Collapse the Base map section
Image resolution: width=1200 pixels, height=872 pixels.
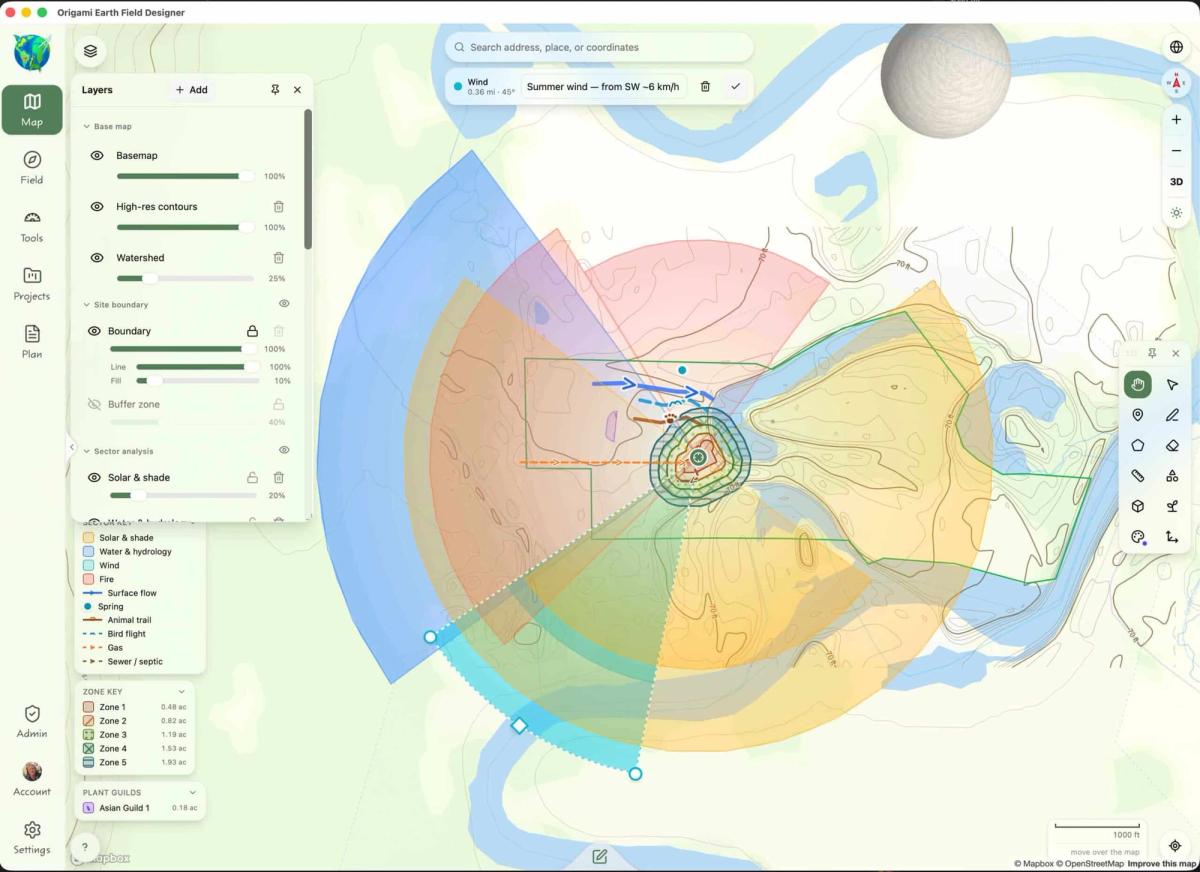click(x=87, y=127)
